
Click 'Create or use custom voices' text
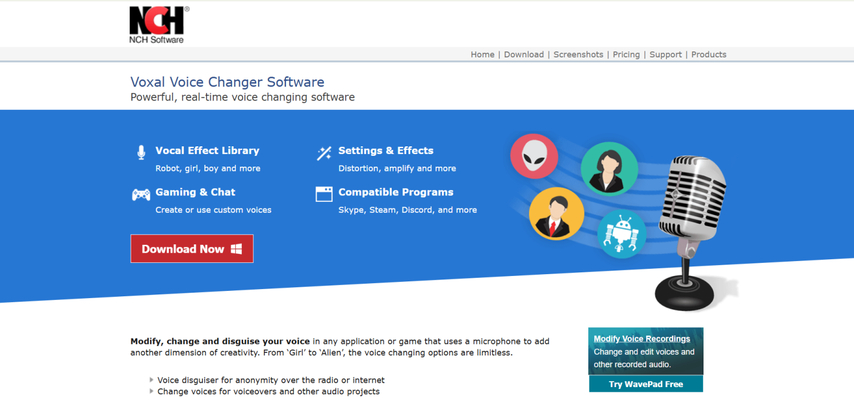tap(213, 210)
